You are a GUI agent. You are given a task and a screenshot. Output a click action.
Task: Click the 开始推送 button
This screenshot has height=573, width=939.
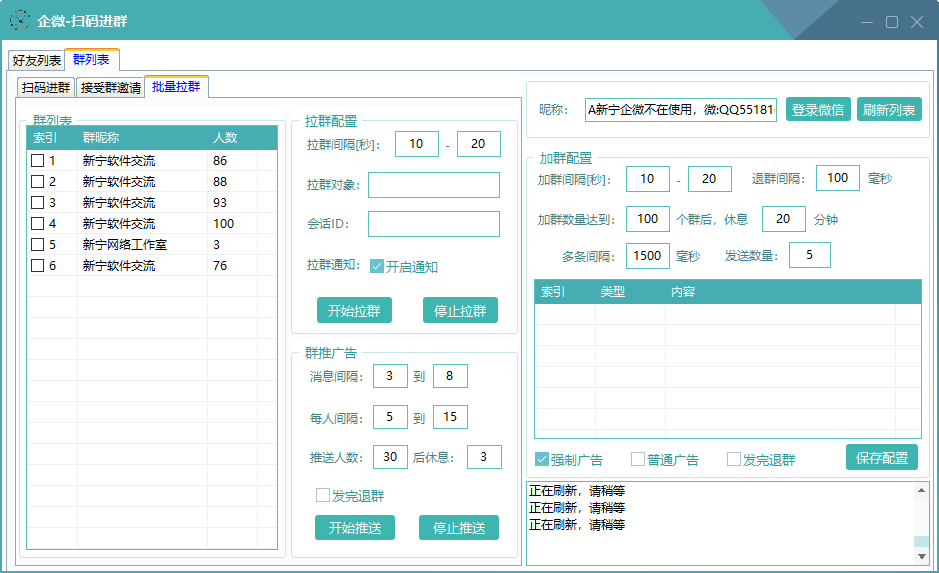point(355,527)
